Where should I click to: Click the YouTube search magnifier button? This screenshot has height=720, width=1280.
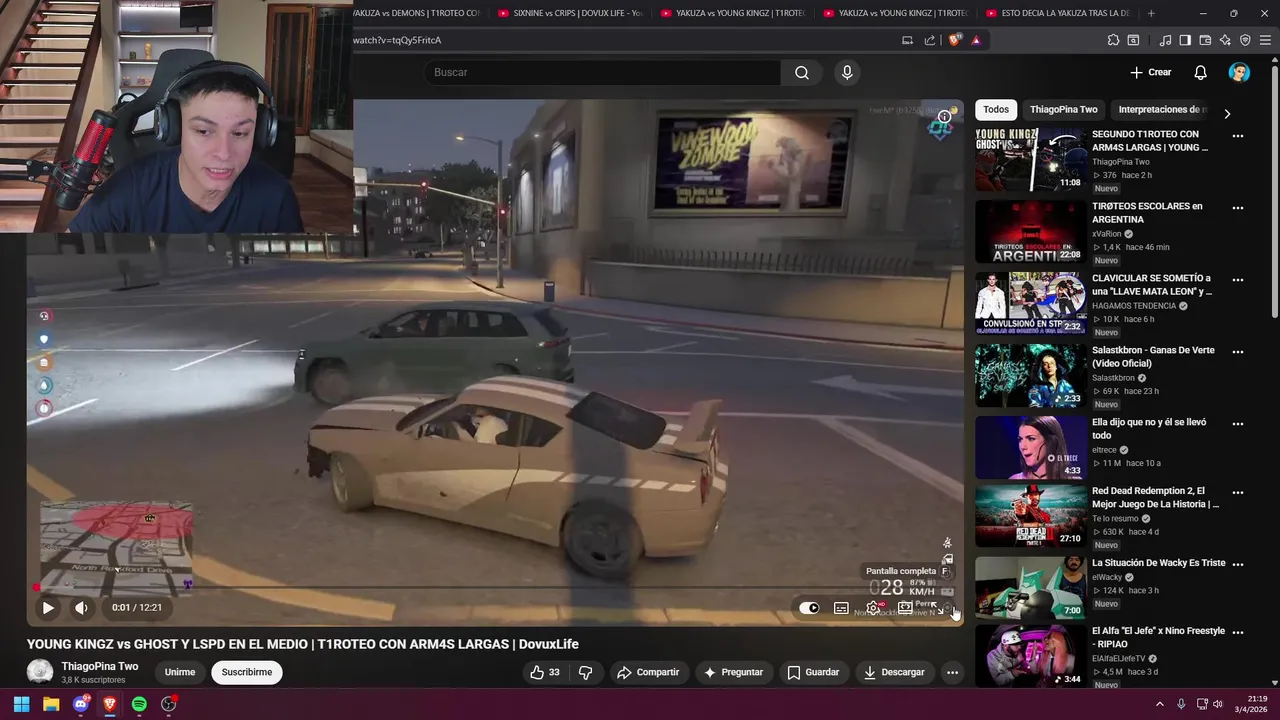click(802, 72)
